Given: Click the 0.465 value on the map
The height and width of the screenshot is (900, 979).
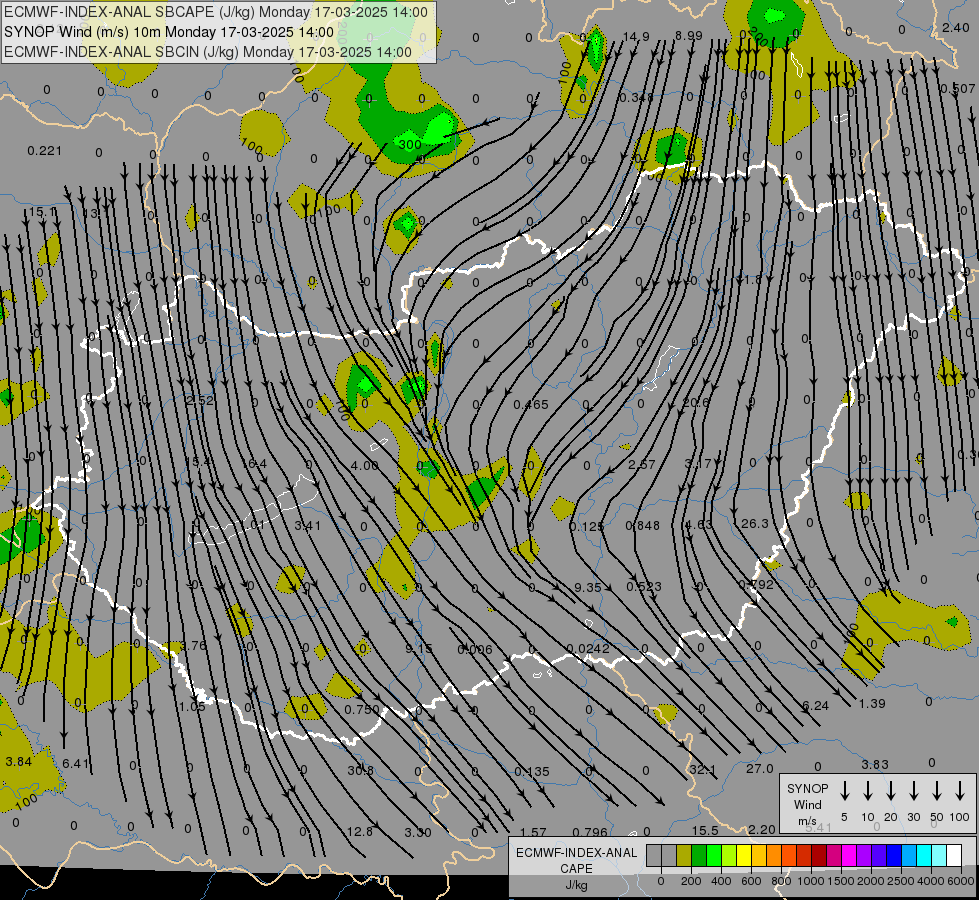Looking at the screenshot, I should tap(531, 405).
